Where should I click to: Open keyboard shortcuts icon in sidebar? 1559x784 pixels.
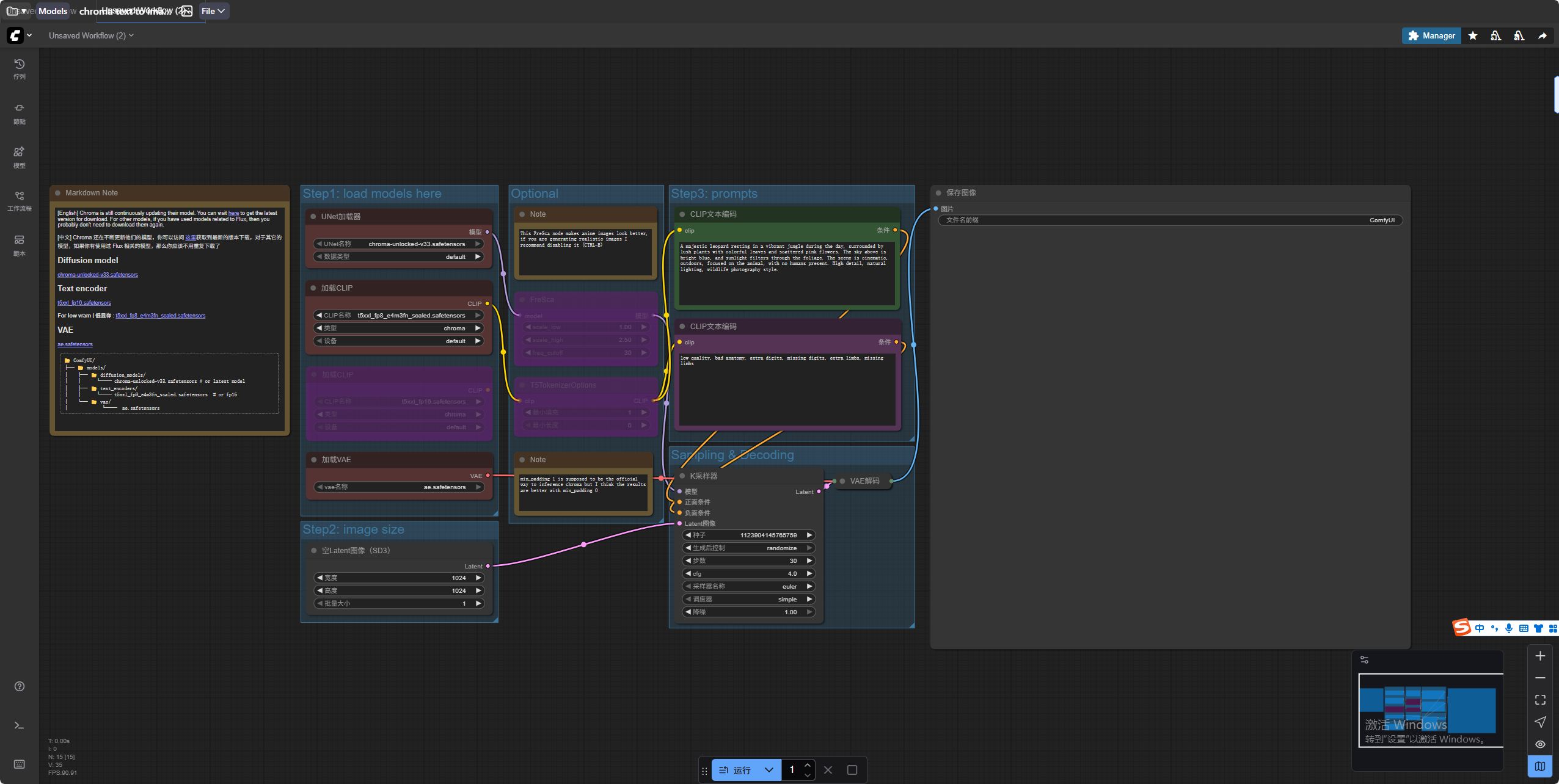coord(19,764)
